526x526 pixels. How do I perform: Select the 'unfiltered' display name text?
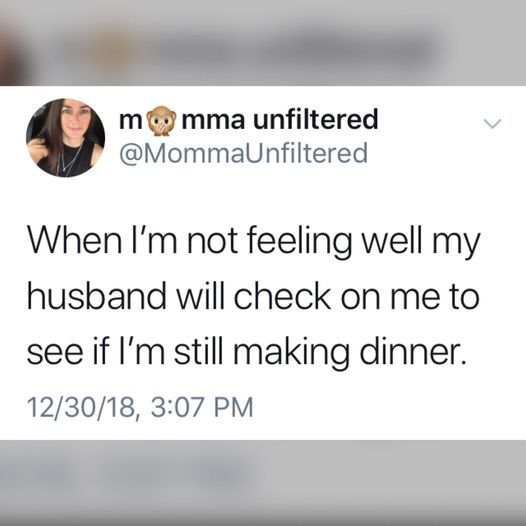coord(315,119)
